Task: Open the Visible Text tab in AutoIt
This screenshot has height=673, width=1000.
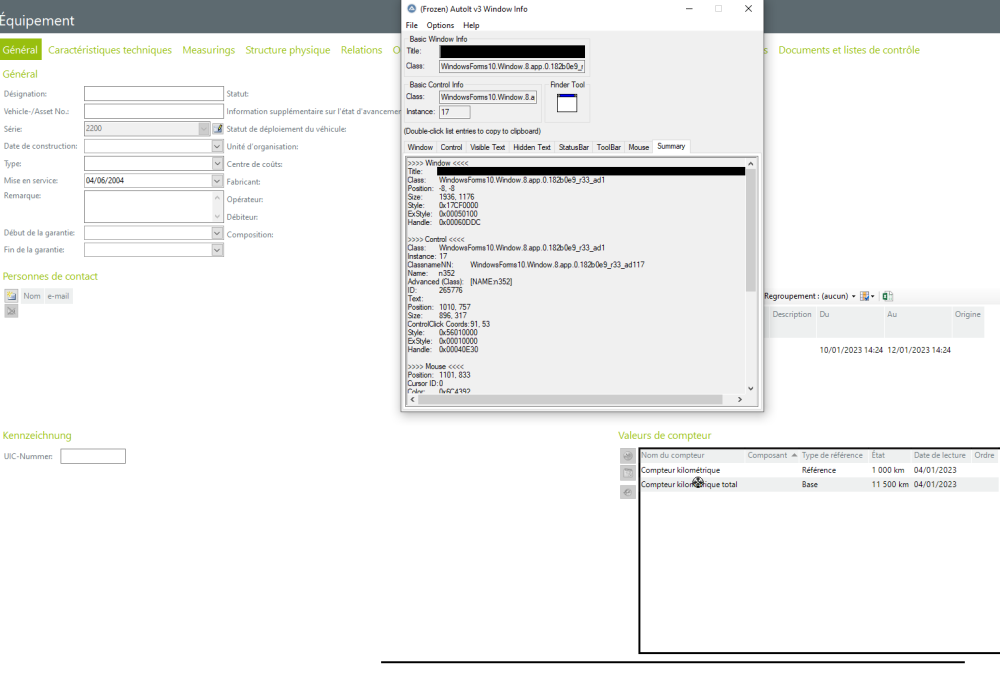Action: pos(487,147)
